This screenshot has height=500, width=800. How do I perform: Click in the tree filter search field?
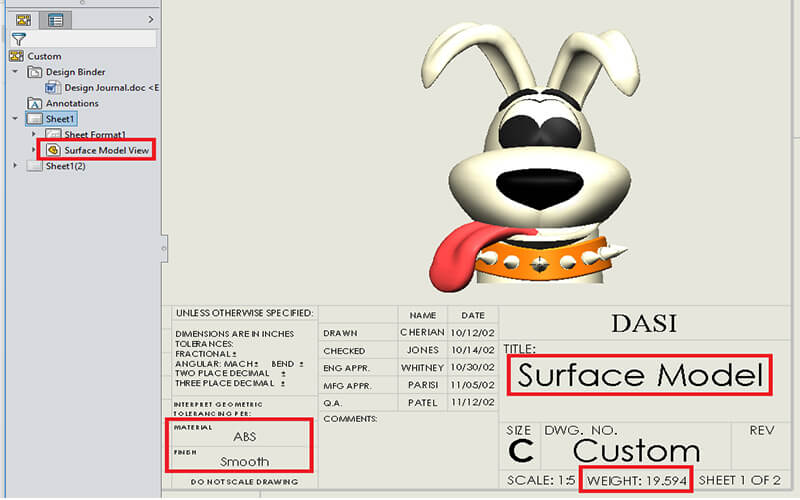92,39
